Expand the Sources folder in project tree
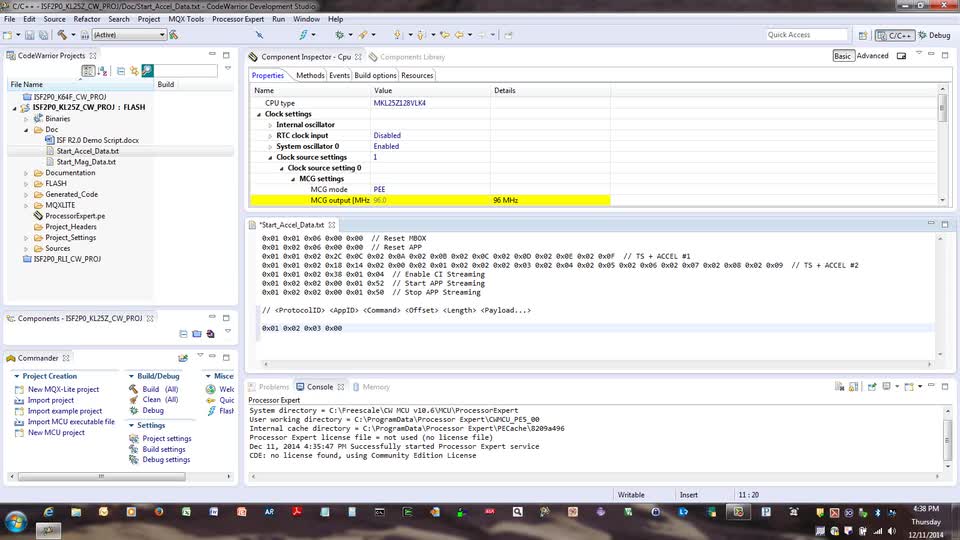Image resolution: width=960 pixels, height=540 pixels. 26,248
